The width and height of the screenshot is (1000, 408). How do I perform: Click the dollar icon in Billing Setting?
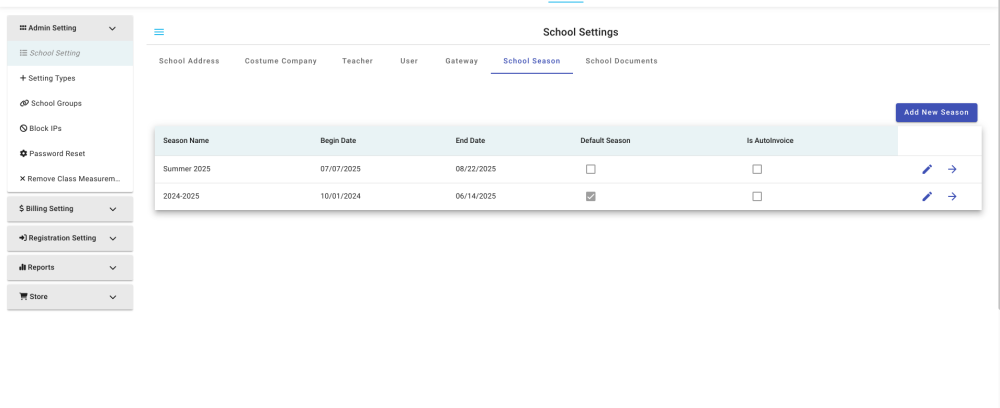tap(22, 208)
